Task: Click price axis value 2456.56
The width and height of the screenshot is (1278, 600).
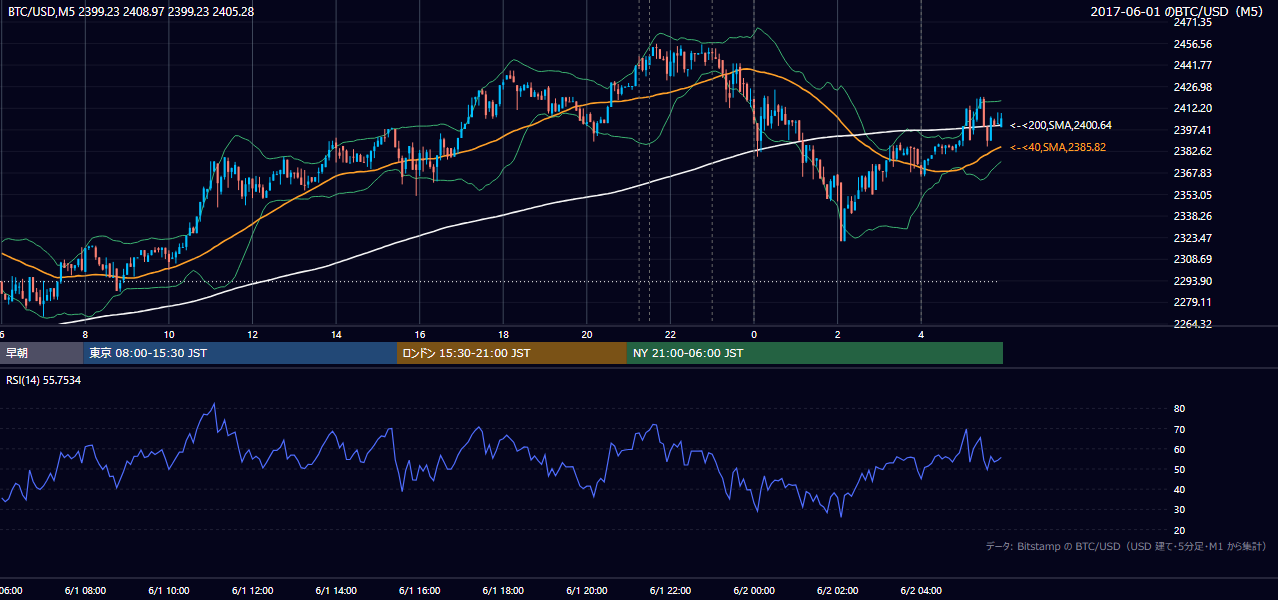Action: [x=1193, y=44]
